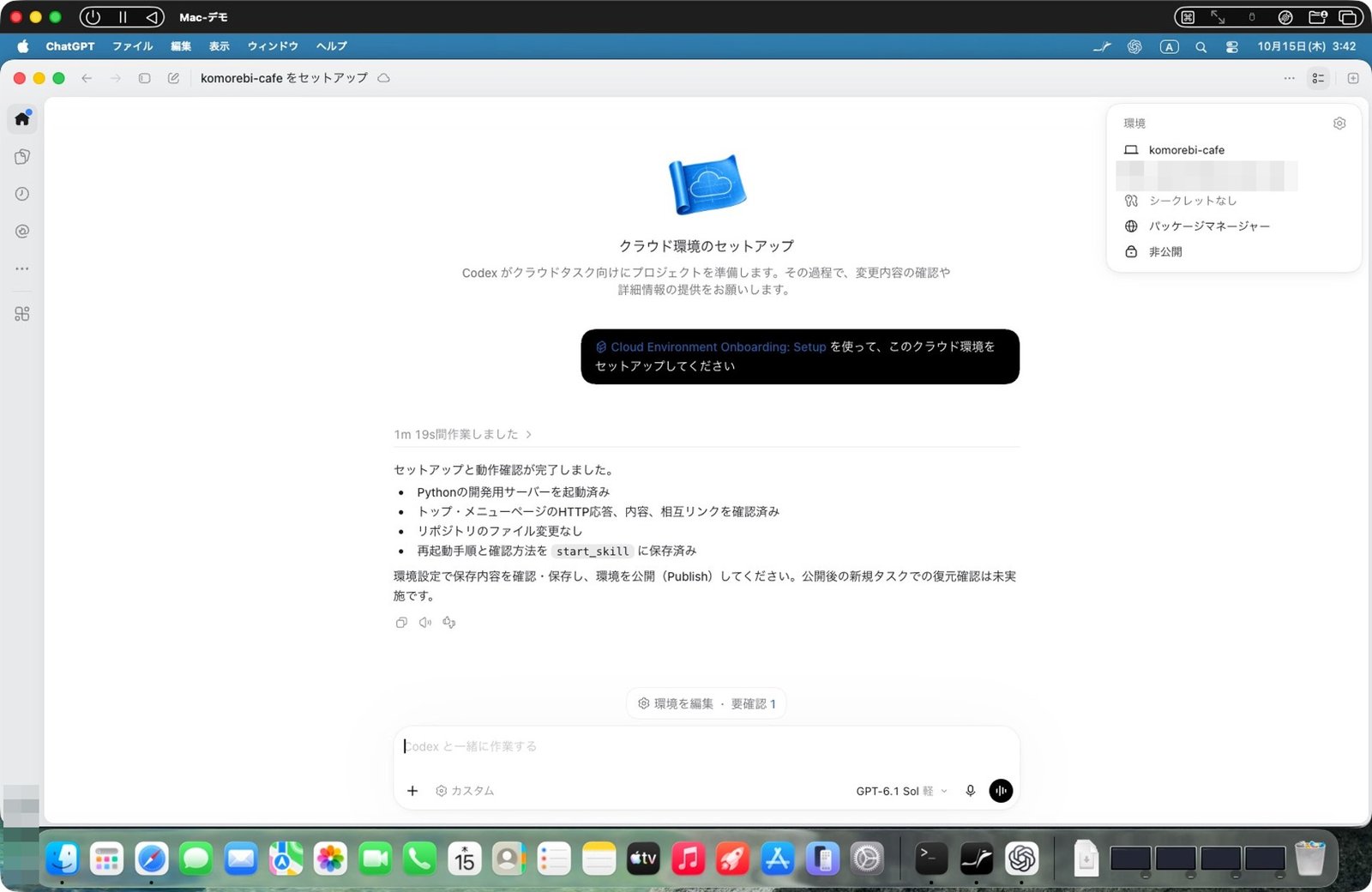Click the start_skill code label
The image size is (1372, 892).
593,551
